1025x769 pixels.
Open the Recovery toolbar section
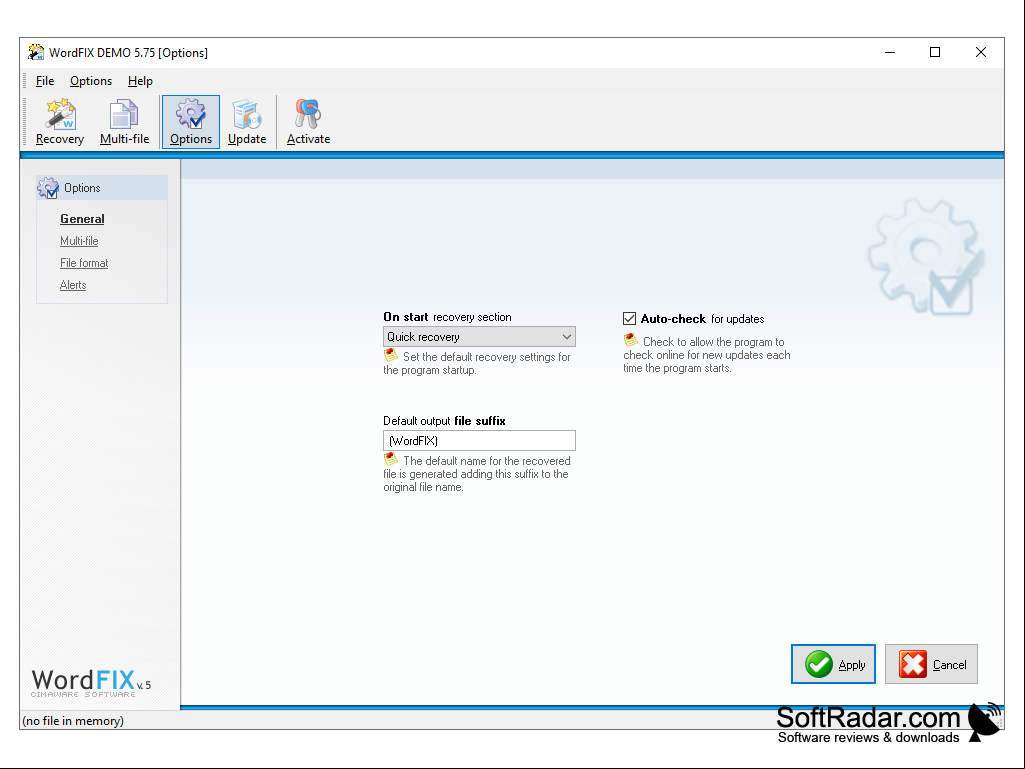tap(59, 122)
